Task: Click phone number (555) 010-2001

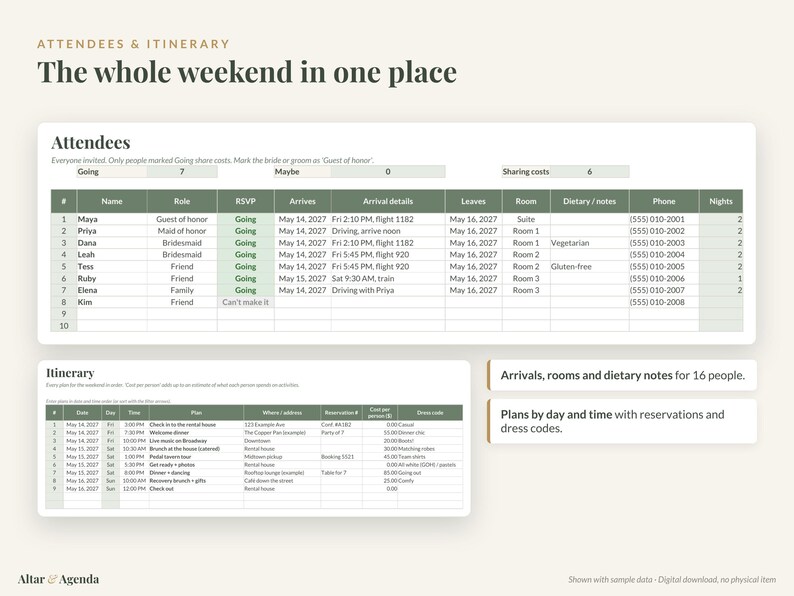Action: click(664, 219)
